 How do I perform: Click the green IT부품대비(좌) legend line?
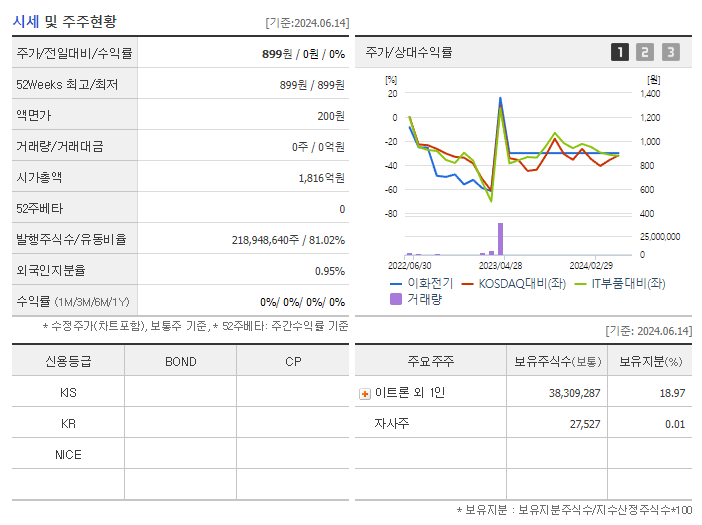point(581,284)
